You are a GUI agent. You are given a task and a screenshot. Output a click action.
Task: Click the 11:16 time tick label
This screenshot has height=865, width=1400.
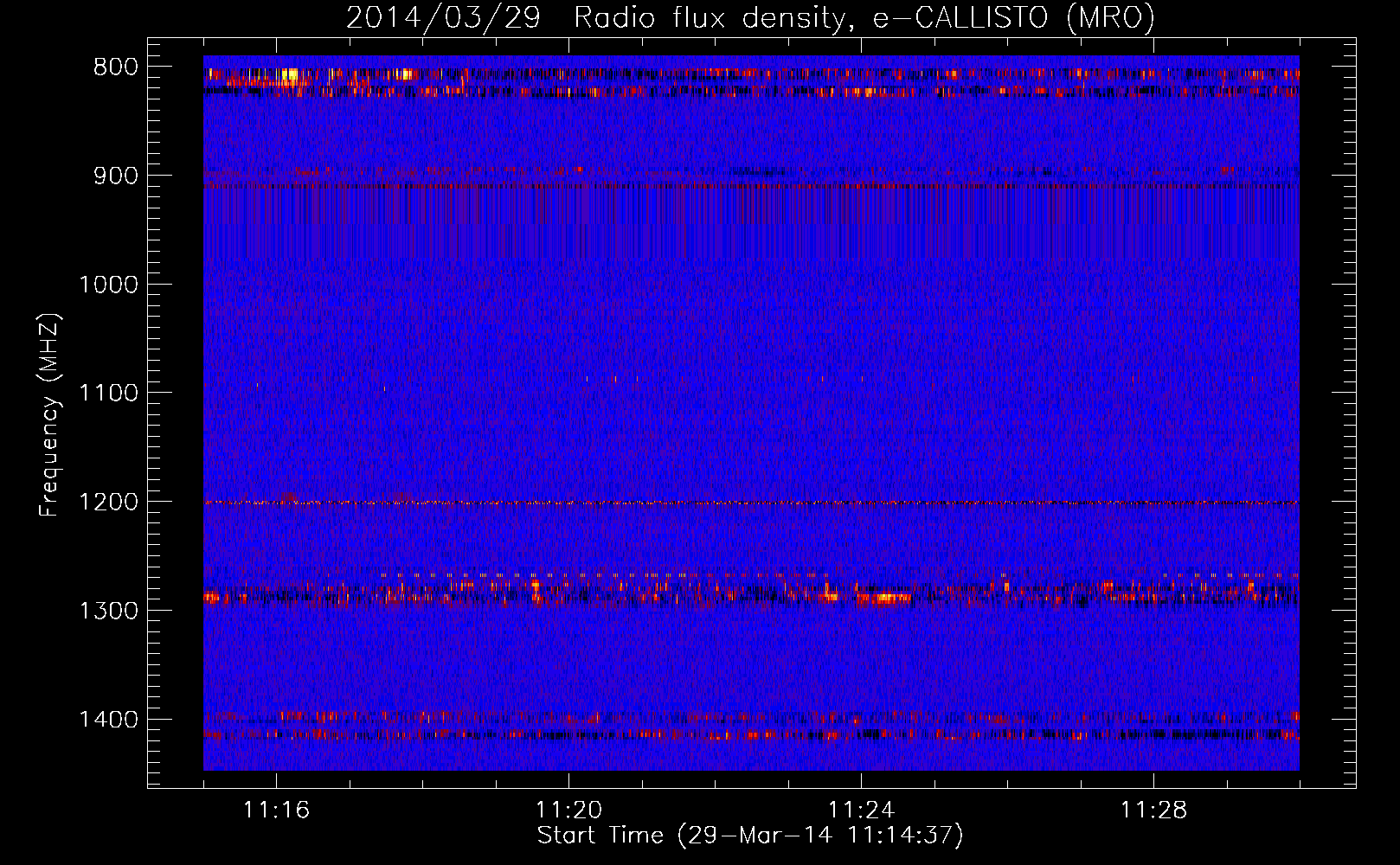click(276, 811)
